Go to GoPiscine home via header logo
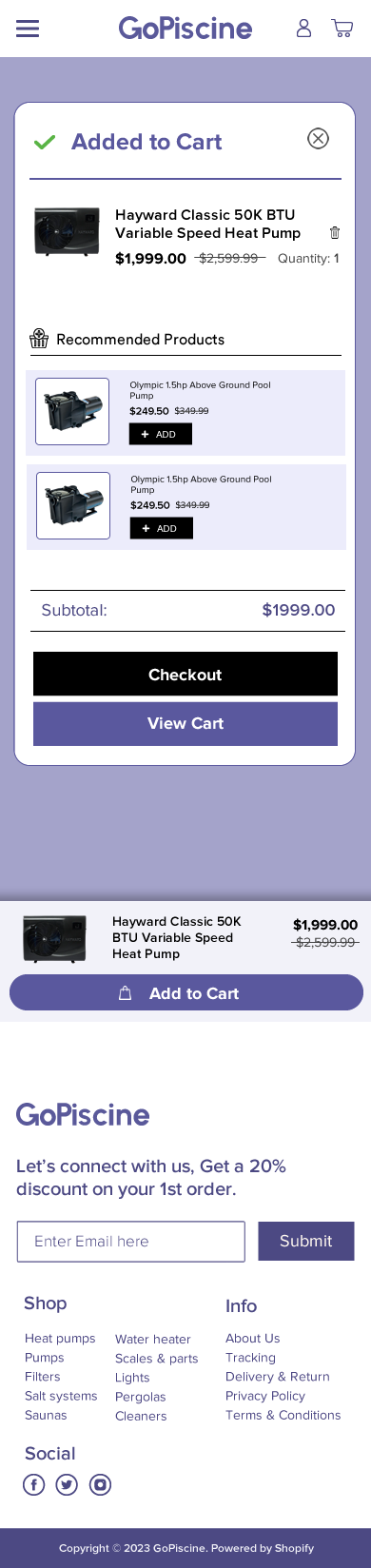This screenshot has height=1568, width=371. coord(185,28)
